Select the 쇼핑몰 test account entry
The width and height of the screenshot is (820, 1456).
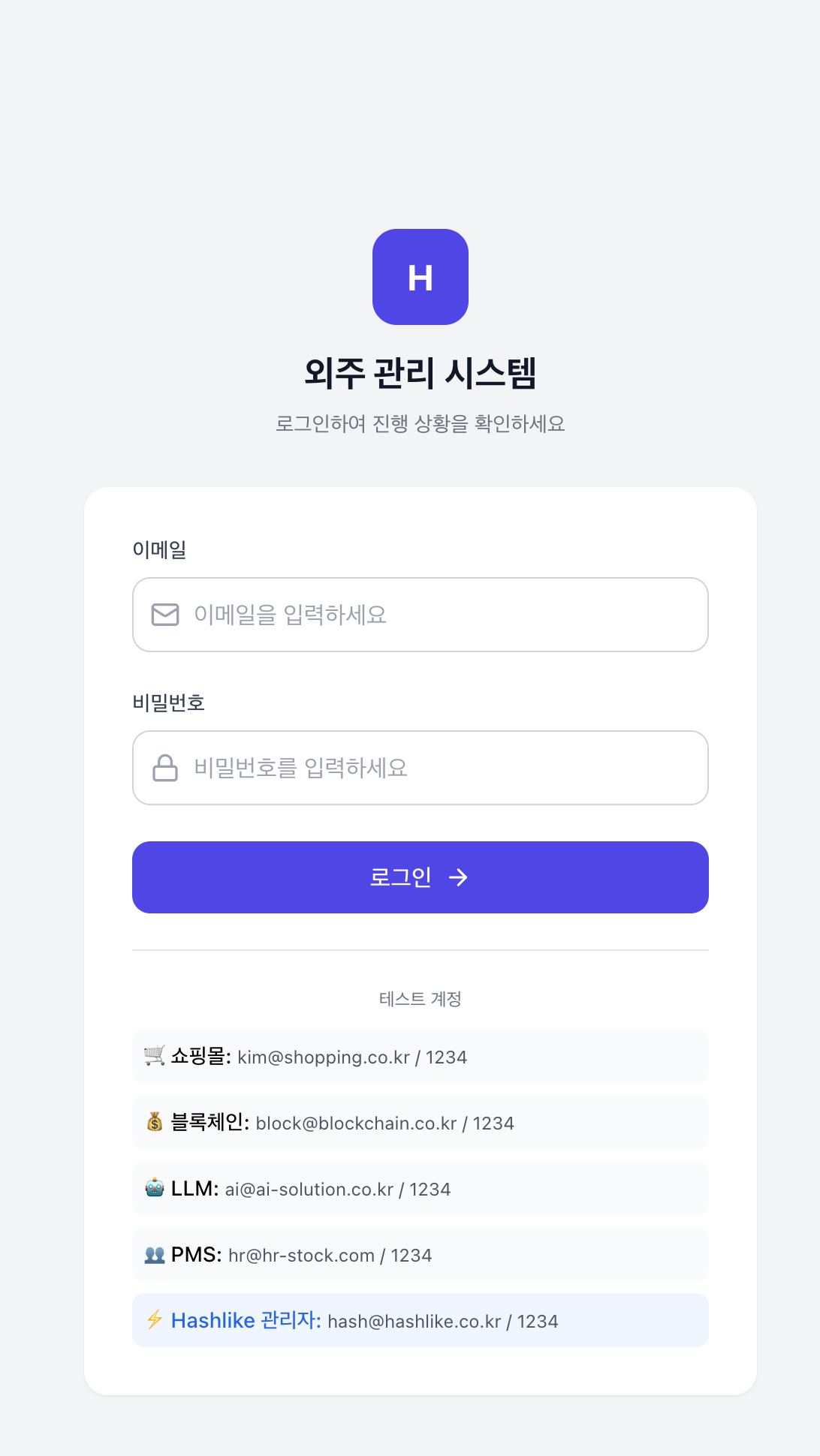point(420,1055)
